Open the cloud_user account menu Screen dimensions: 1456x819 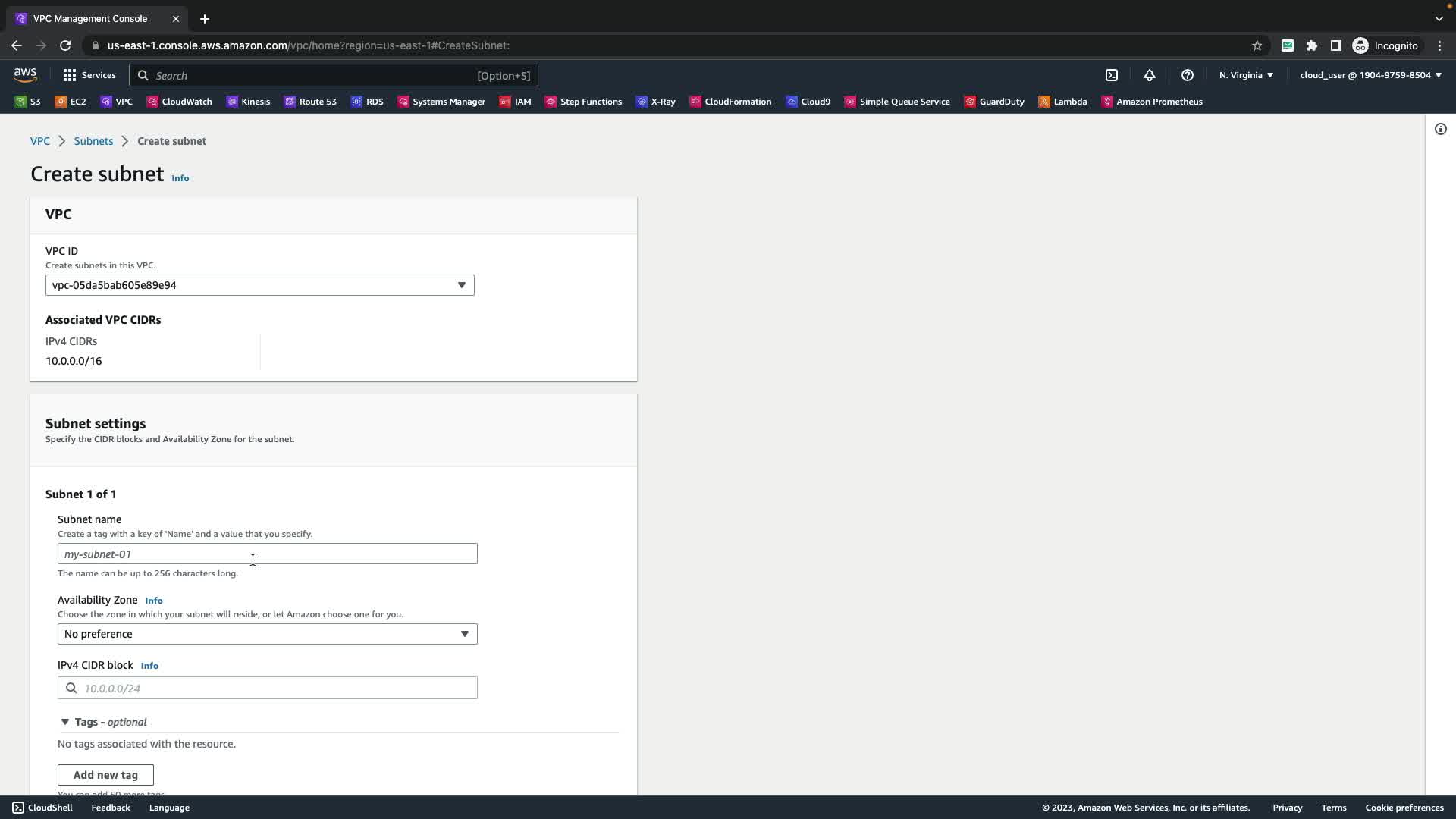click(1370, 75)
